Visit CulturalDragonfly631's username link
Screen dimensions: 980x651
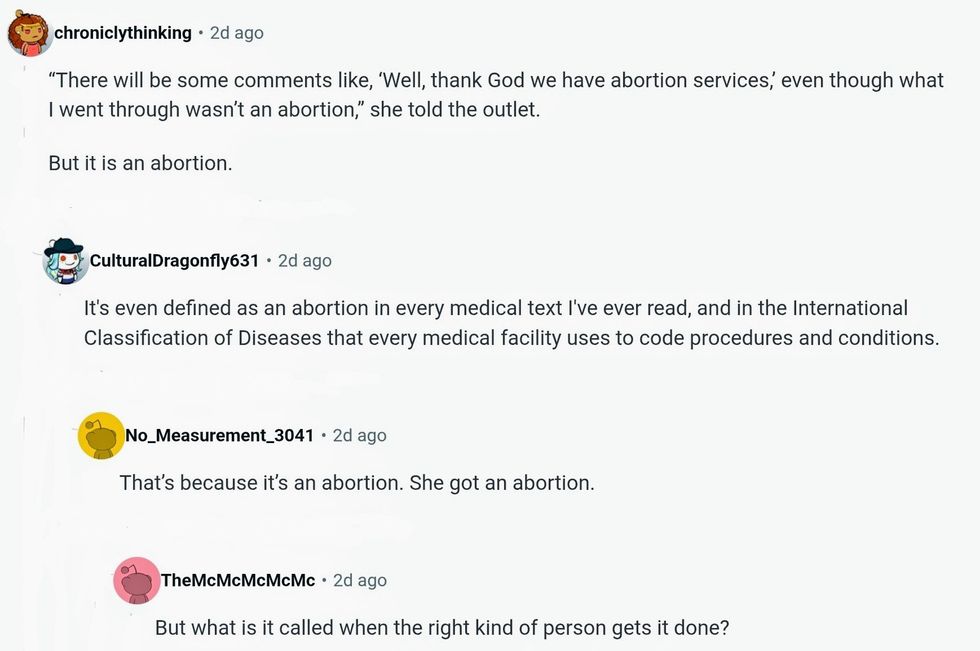[174, 261]
